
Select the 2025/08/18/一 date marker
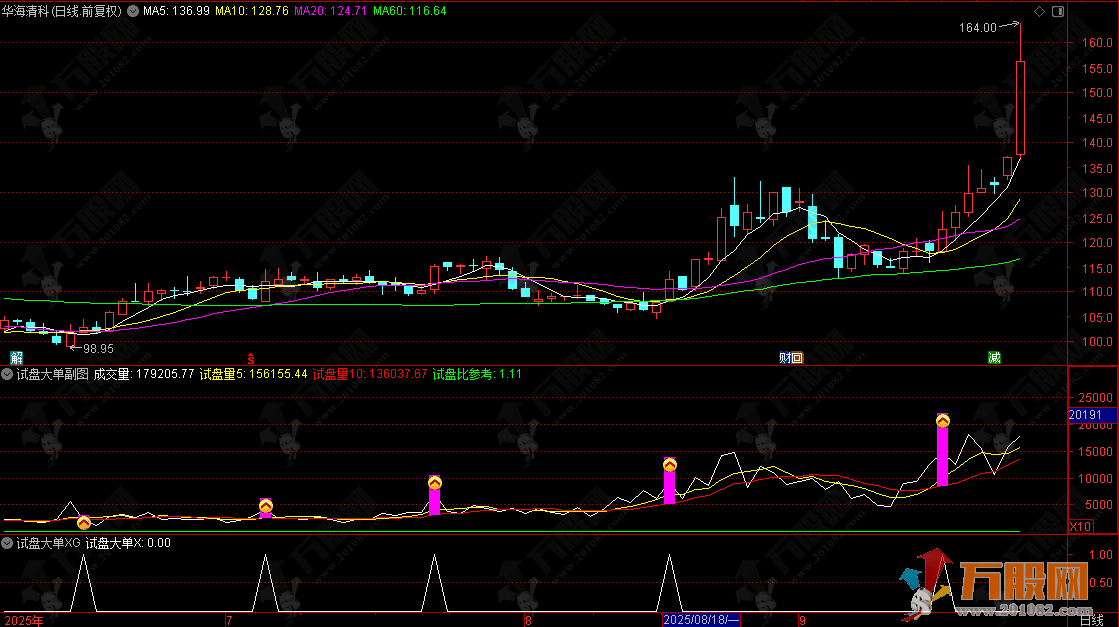click(x=702, y=620)
